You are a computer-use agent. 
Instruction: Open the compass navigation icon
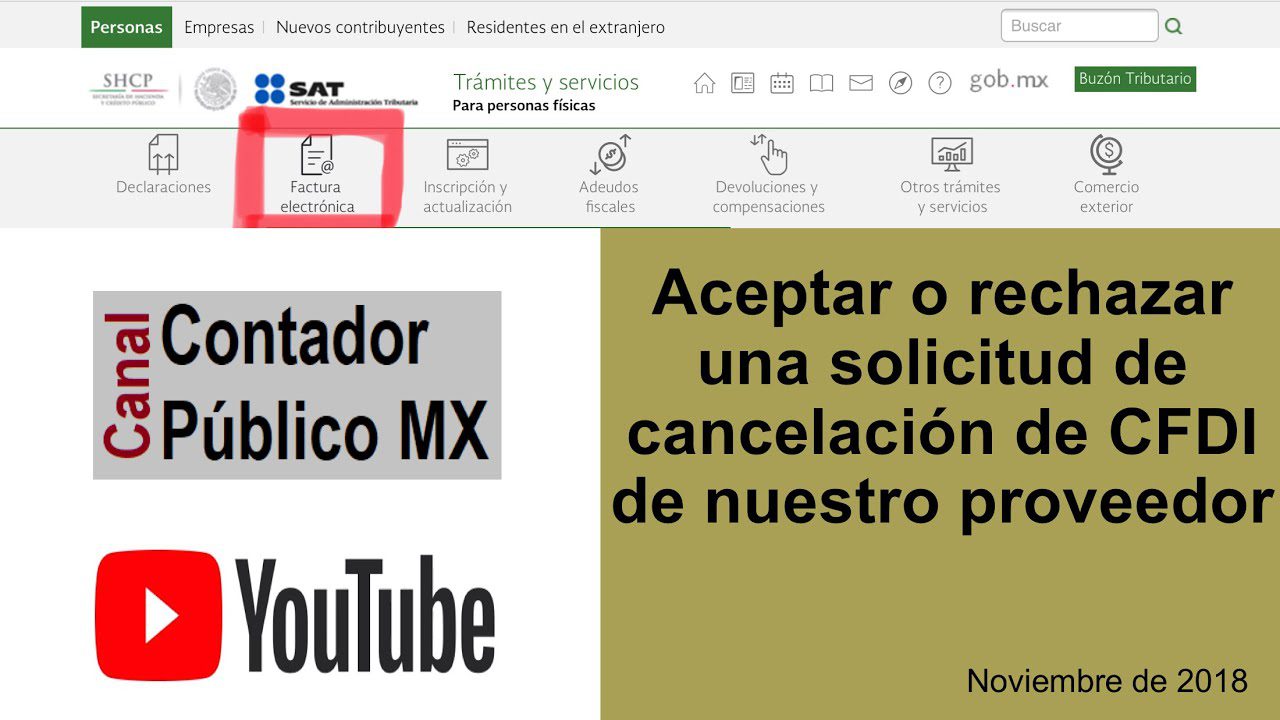[x=900, y=83]
